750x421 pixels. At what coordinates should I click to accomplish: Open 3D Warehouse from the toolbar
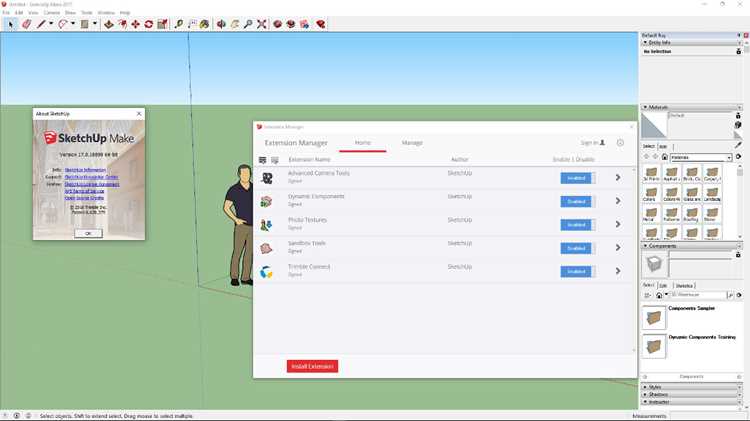point(277,24)
